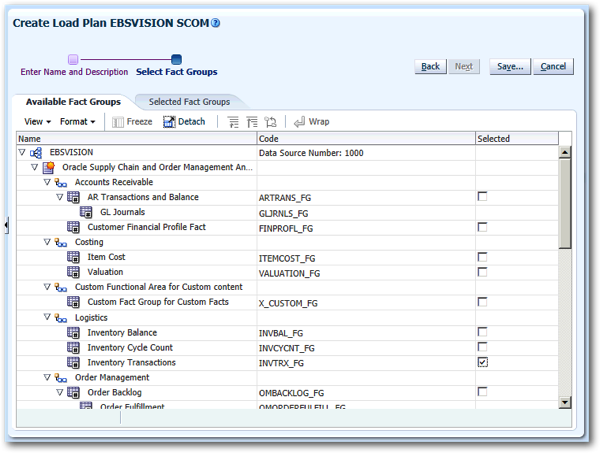Click AR Transactions and Balance icon
Viewport: 600px width, 453px height.
(x=73, y=197)
